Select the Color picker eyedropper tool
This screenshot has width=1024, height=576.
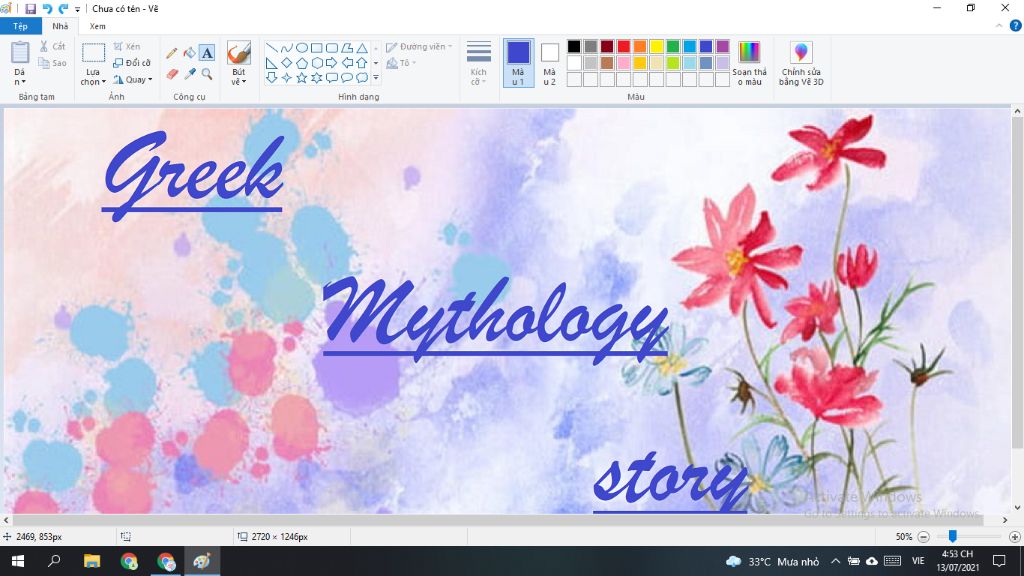pyautogui.click(x=189, y=74)
